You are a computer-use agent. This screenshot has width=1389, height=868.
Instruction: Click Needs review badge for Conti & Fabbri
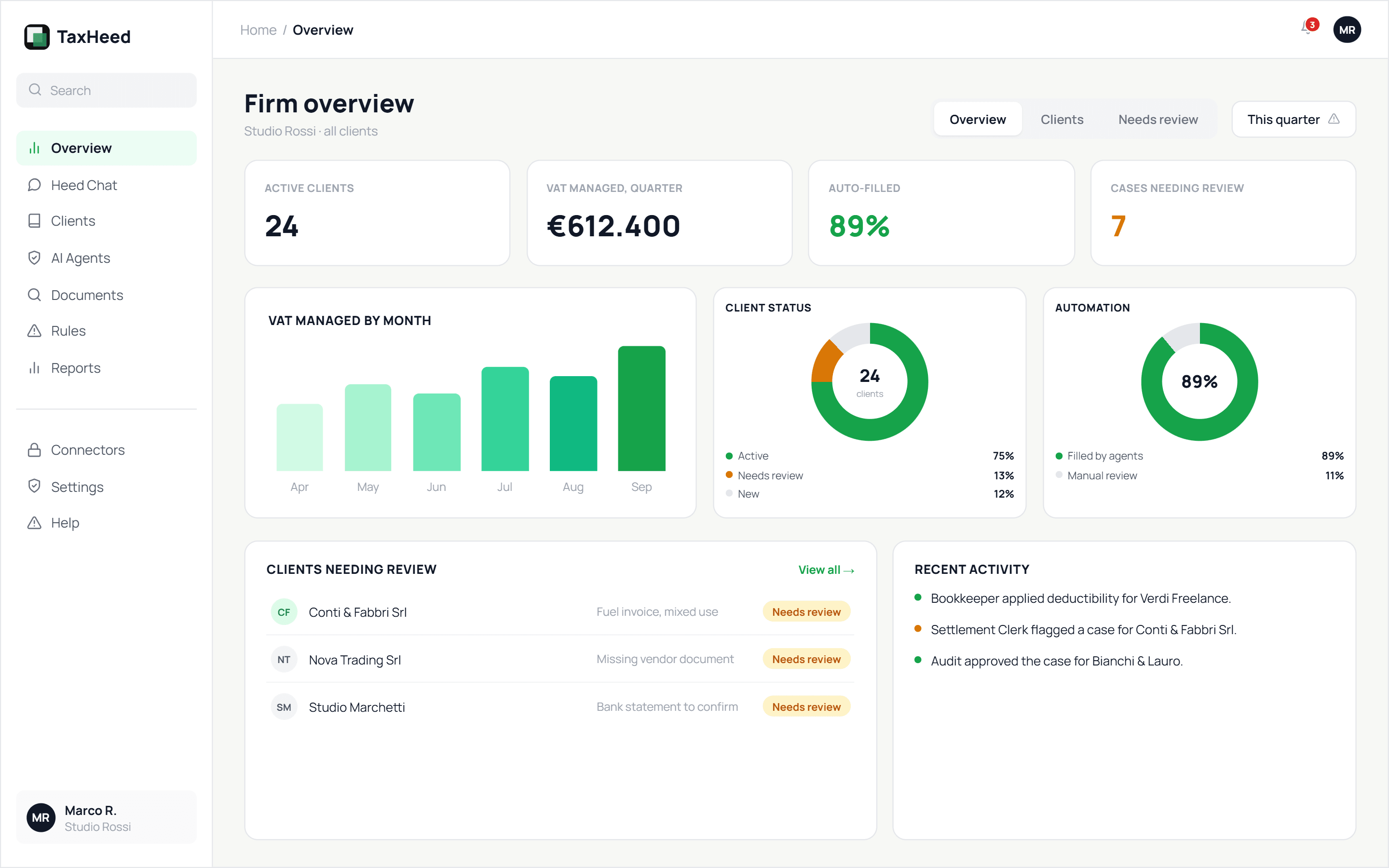point(806,612)
